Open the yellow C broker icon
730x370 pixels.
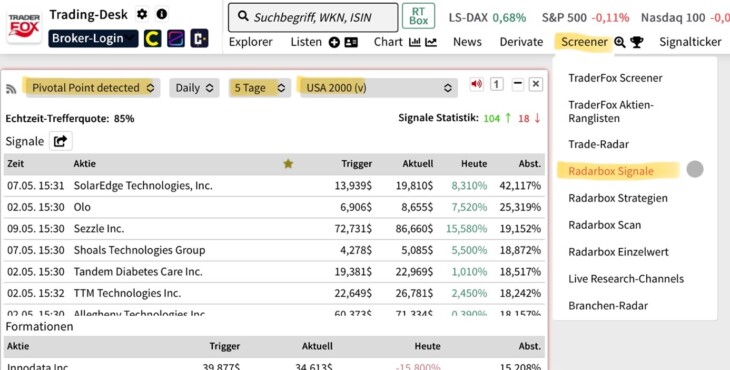[x=152, y=39]
